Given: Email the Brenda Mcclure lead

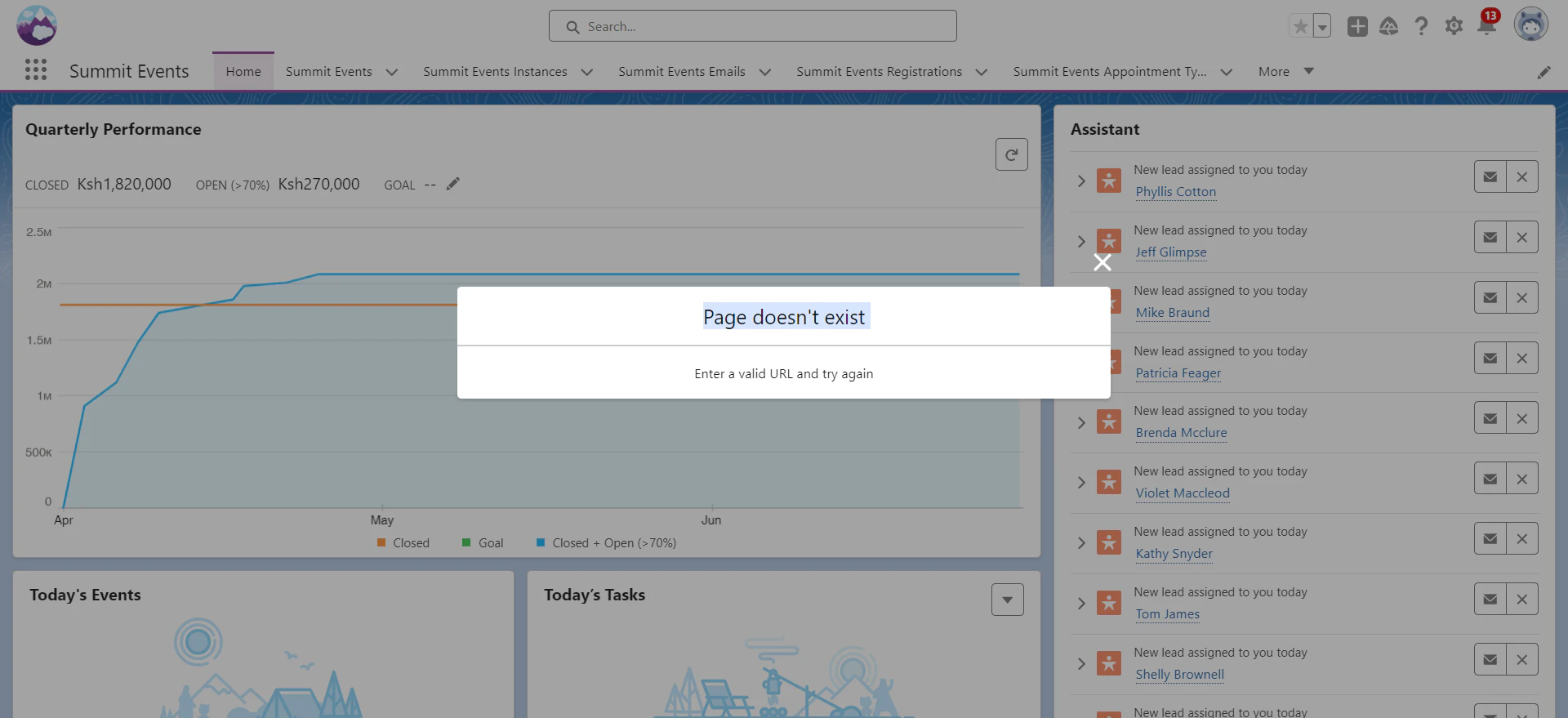Looking at the screenshot, I should pos(1490,418).
